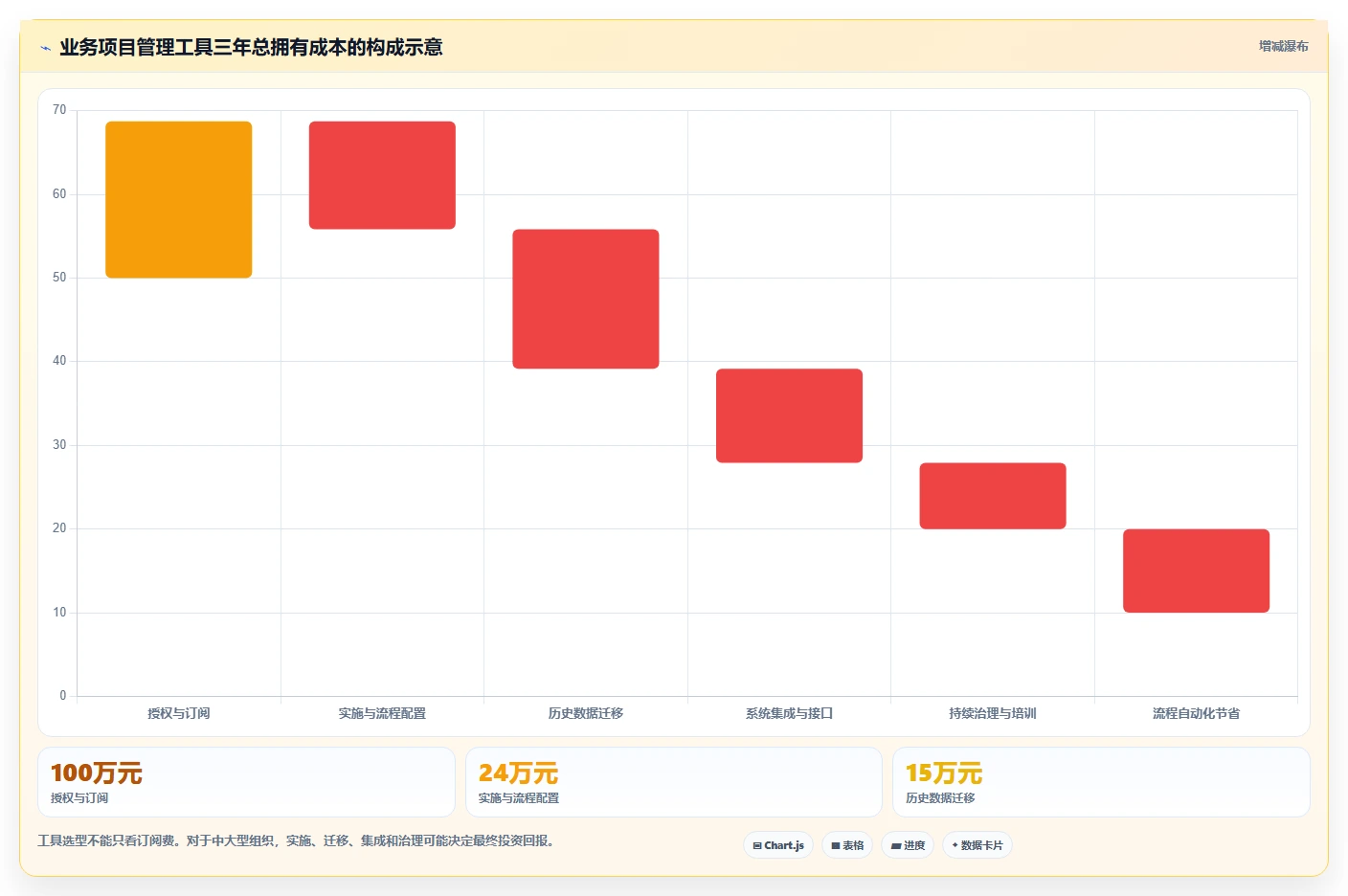Image resolution: width=1348 pixels, height=896 pixels.
Task: Click the y-axis tick label 70
Action: (59, 110)
